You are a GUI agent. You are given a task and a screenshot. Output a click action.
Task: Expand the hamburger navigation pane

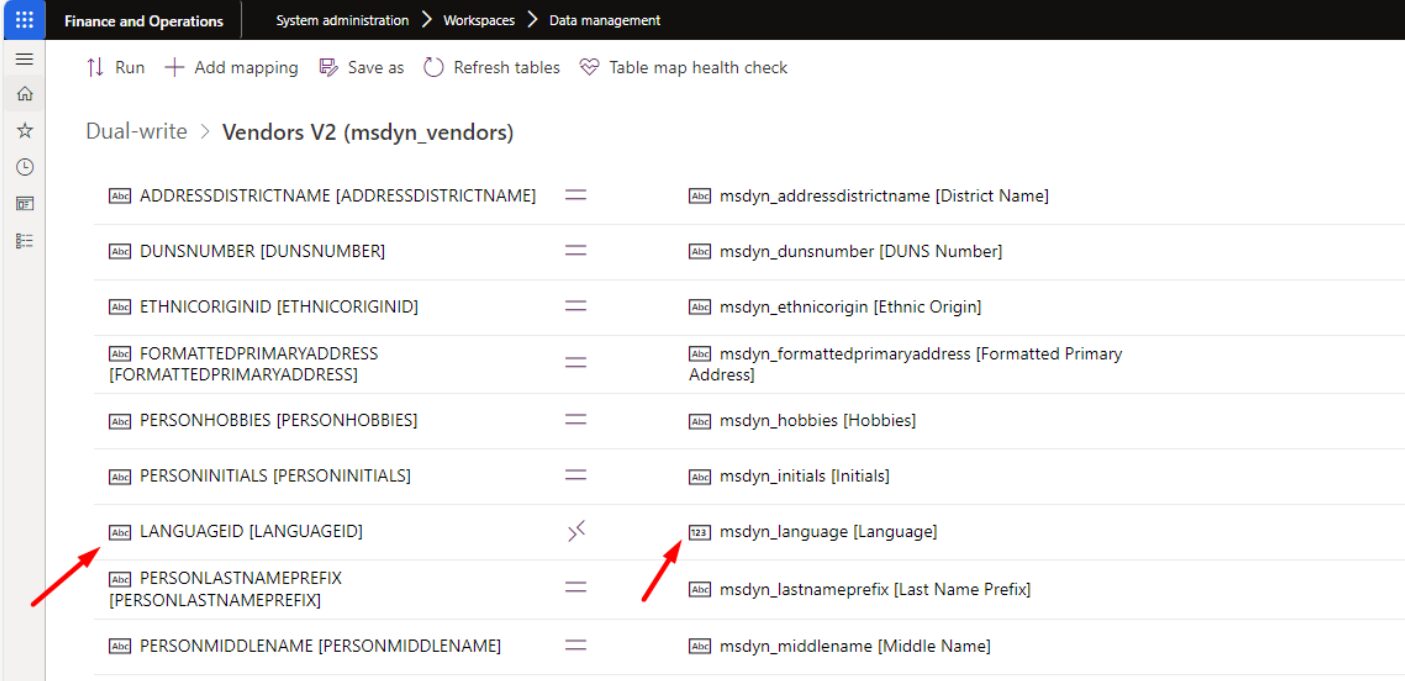pyautogui.click(x=24, y=59)
